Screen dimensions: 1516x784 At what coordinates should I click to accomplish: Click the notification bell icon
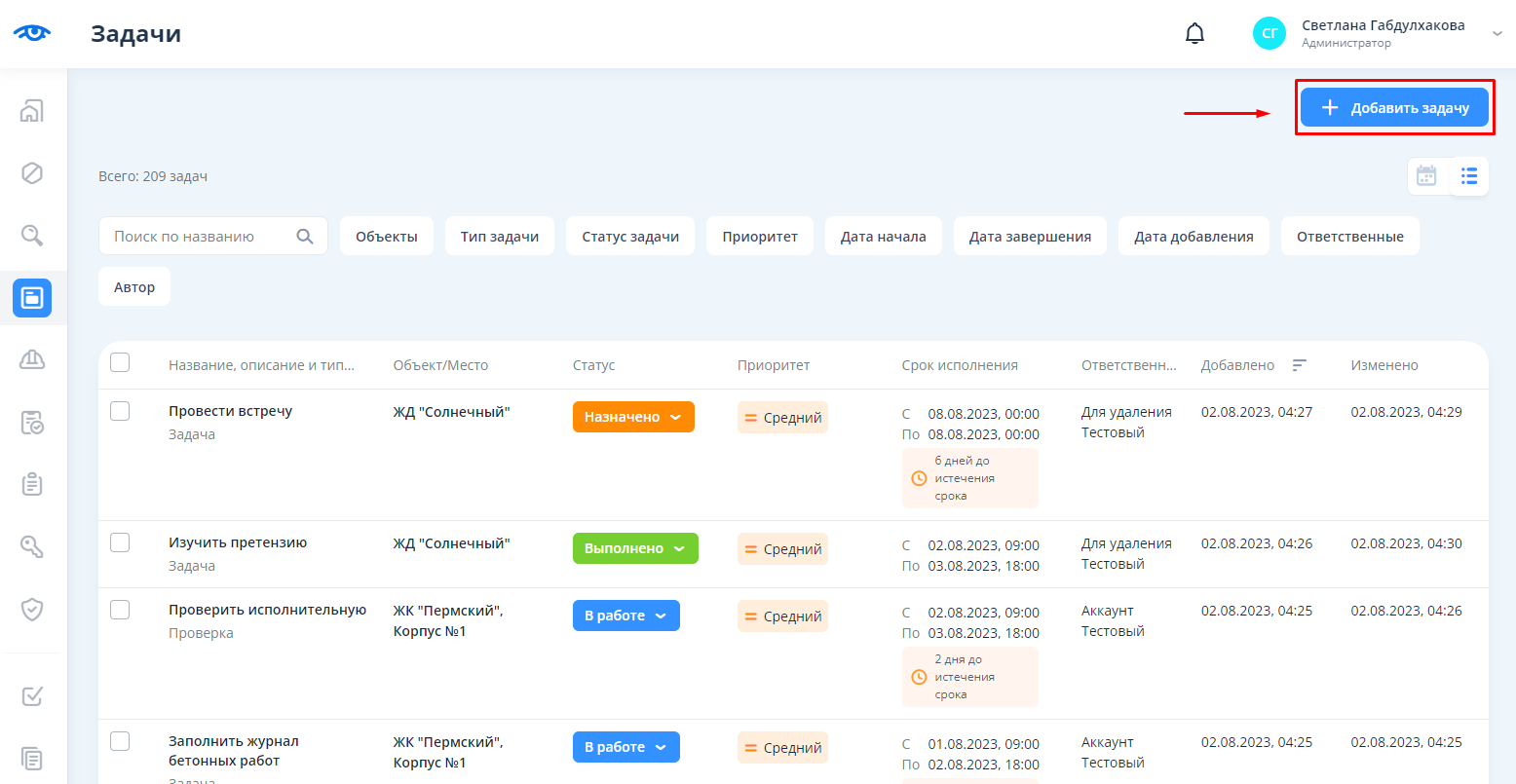(x=1194, y=34)
